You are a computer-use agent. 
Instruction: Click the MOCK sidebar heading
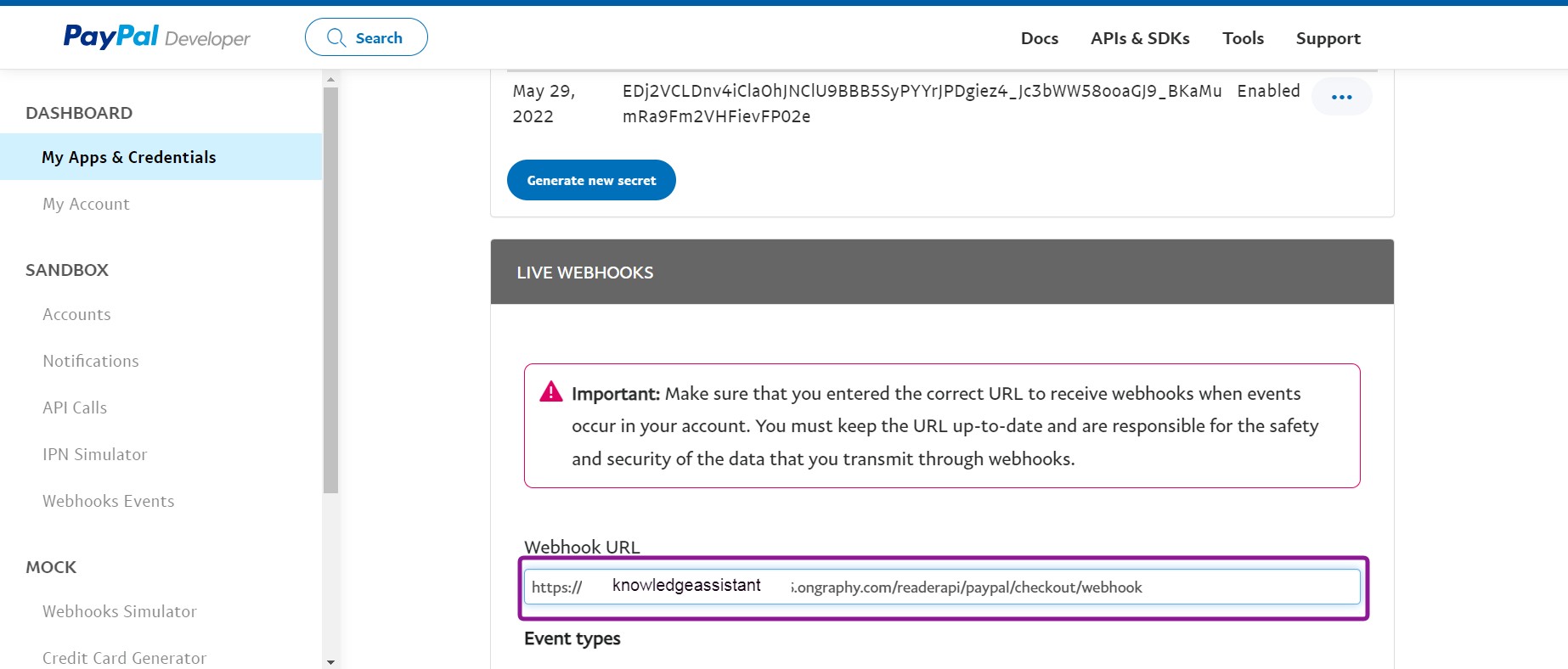coord(51,567)
